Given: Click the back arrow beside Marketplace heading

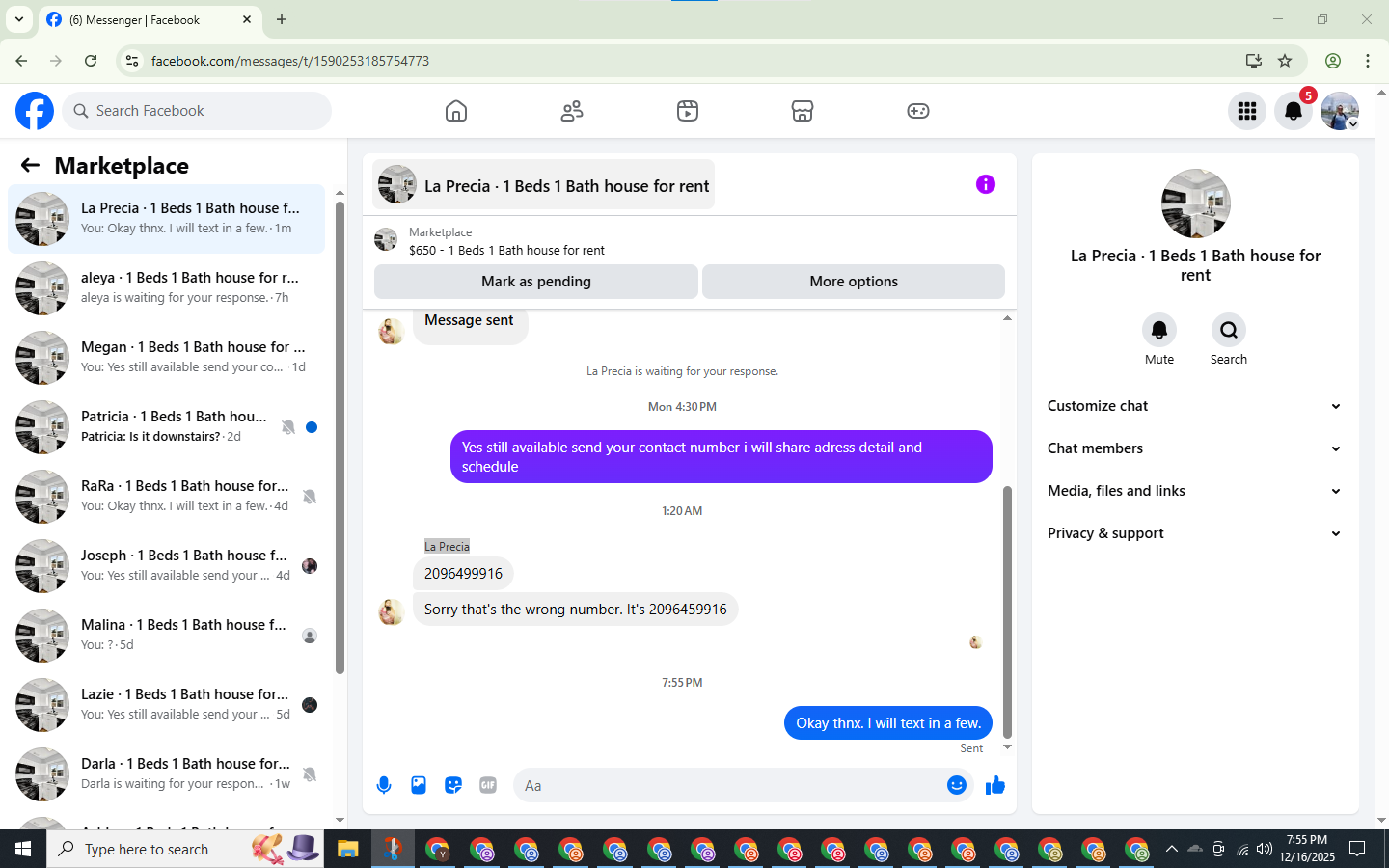Looking at the screenshot, I should click(x=30, y=165).
